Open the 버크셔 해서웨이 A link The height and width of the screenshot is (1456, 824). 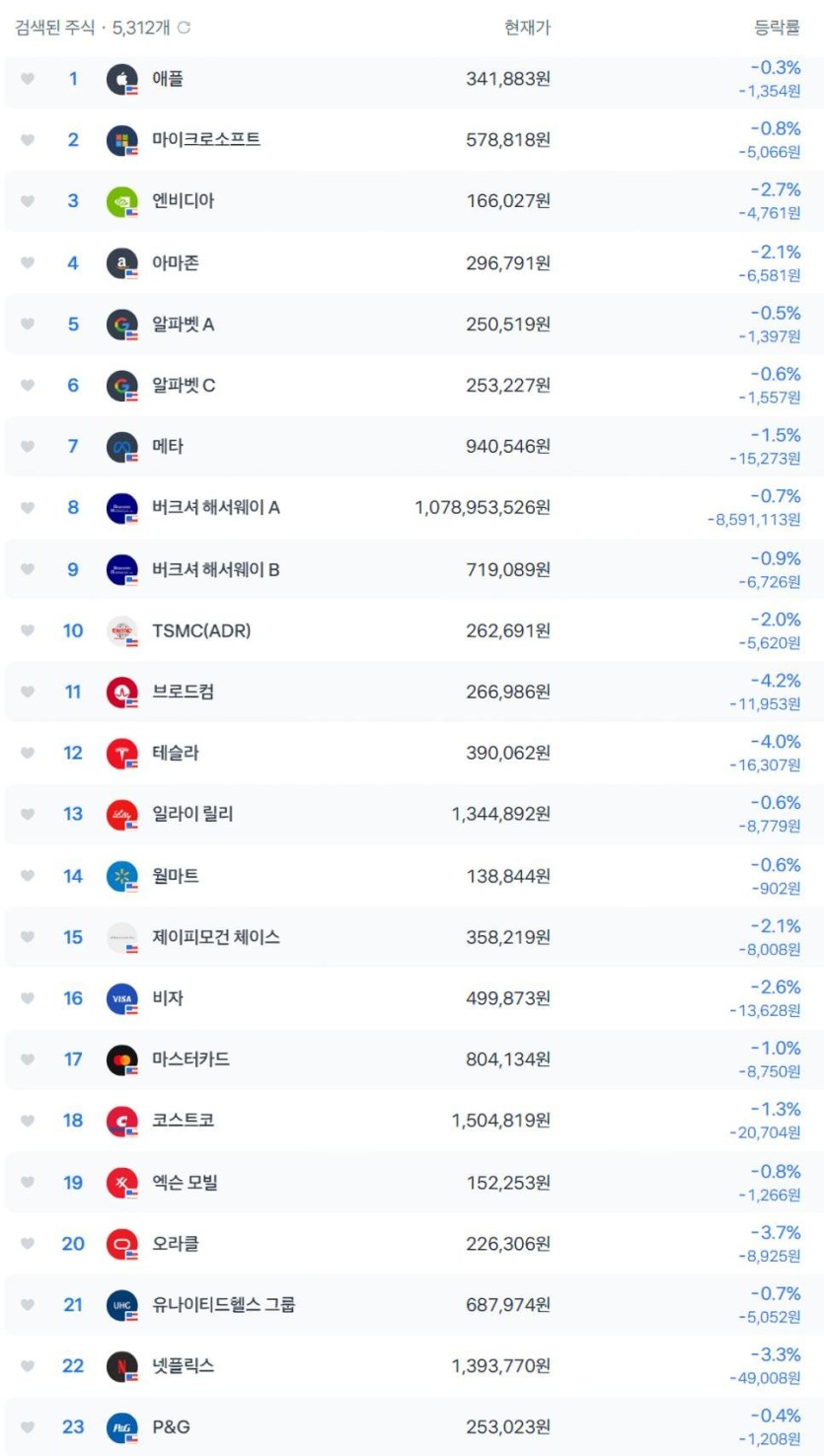click(216, 508)
